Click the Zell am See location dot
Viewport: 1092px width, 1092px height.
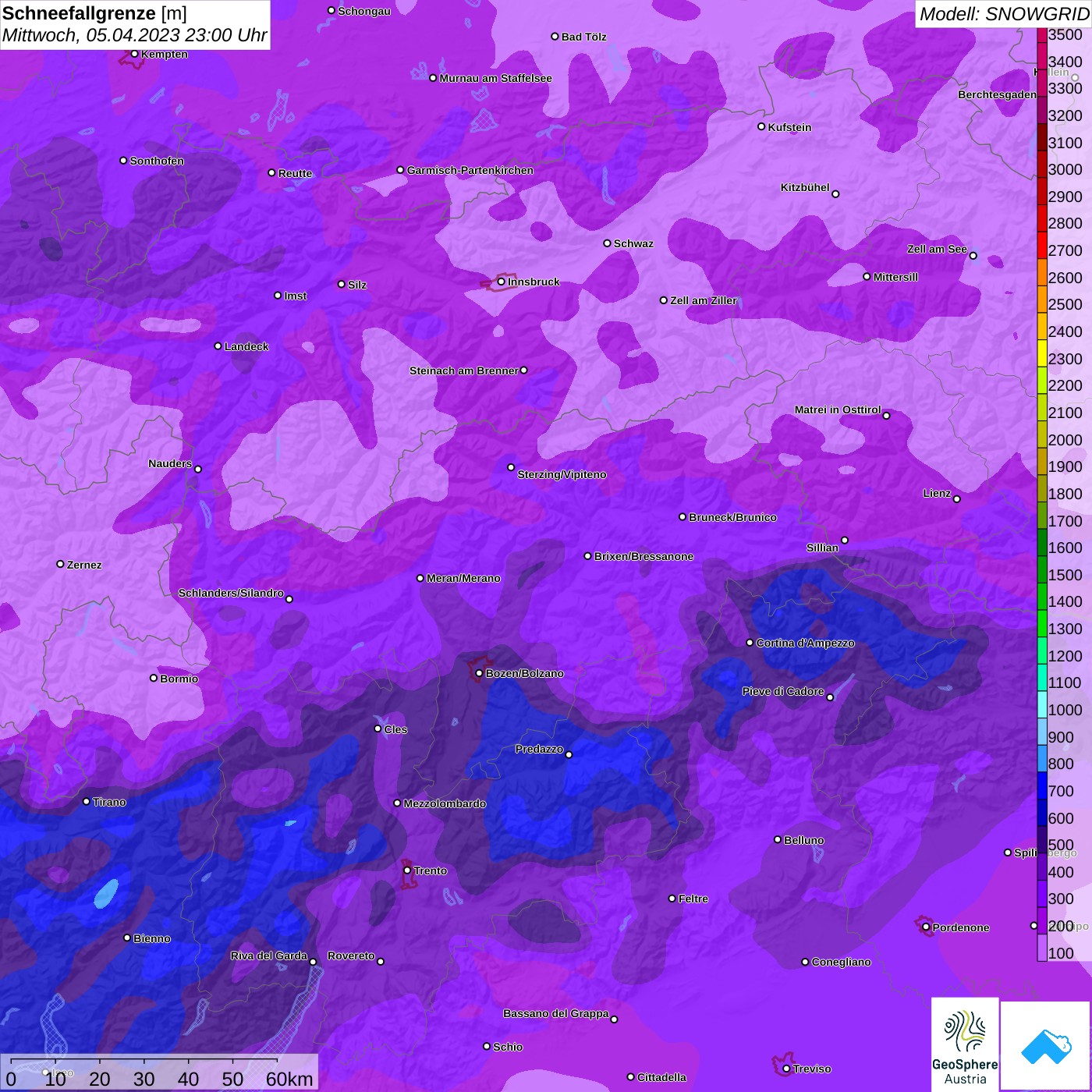coord(973,256)
